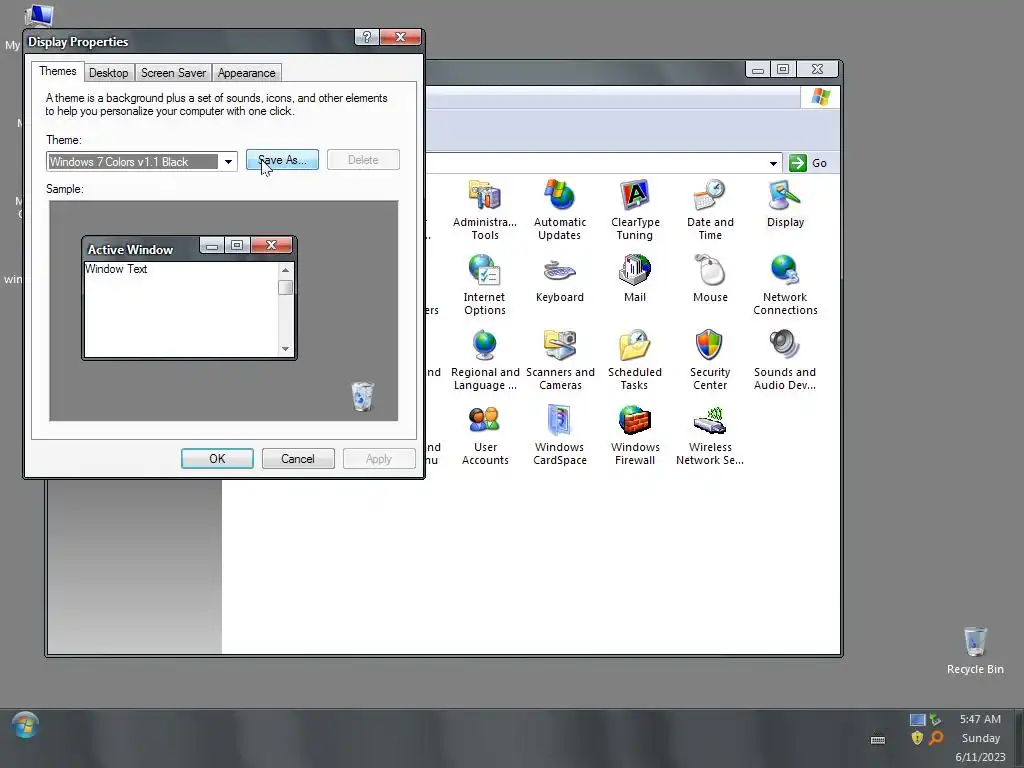
Task: Click the Start orb button
Action: pos(25,726)
